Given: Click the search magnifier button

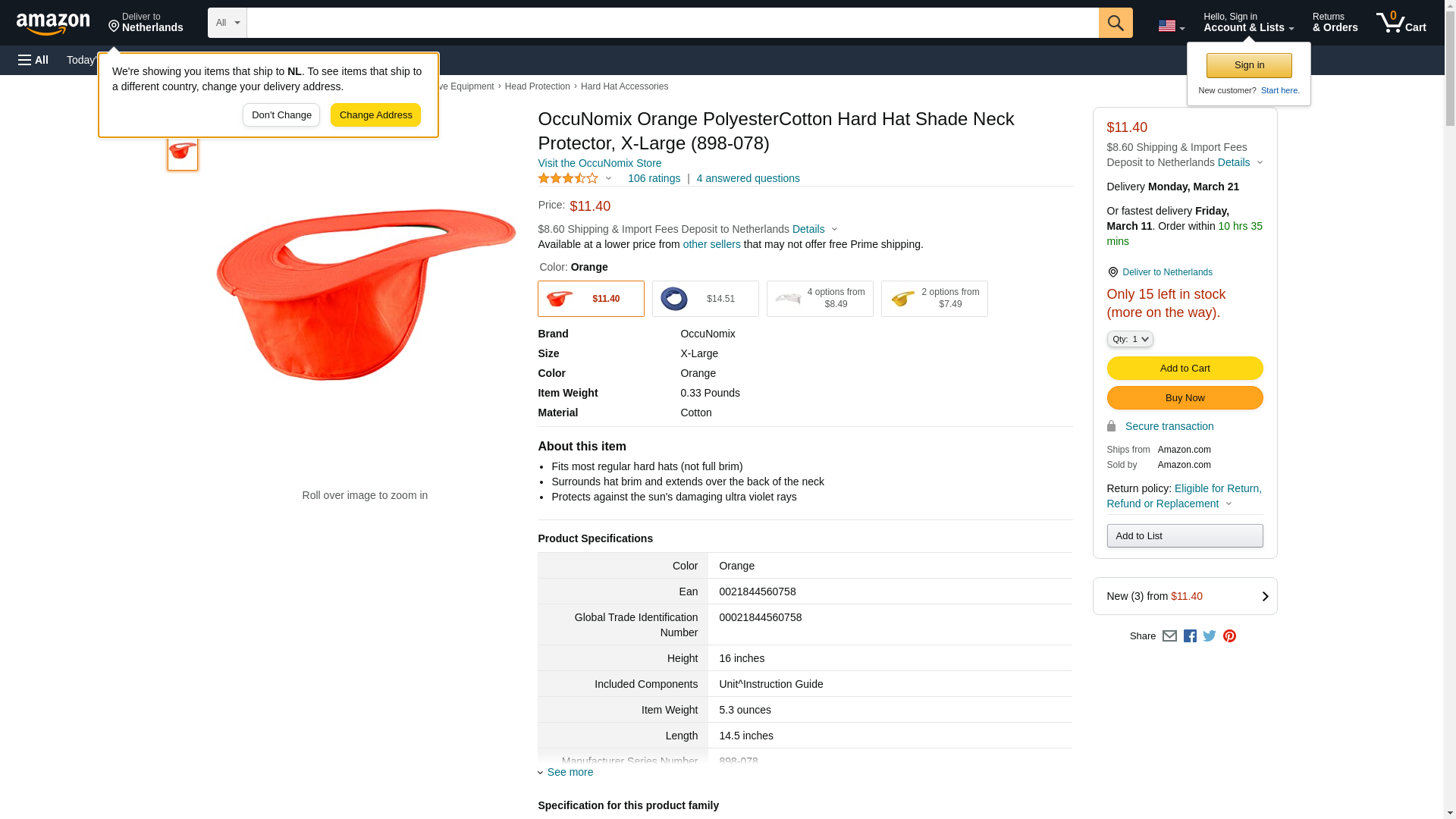Looking at the screenshot, I should pos(1115,23).
